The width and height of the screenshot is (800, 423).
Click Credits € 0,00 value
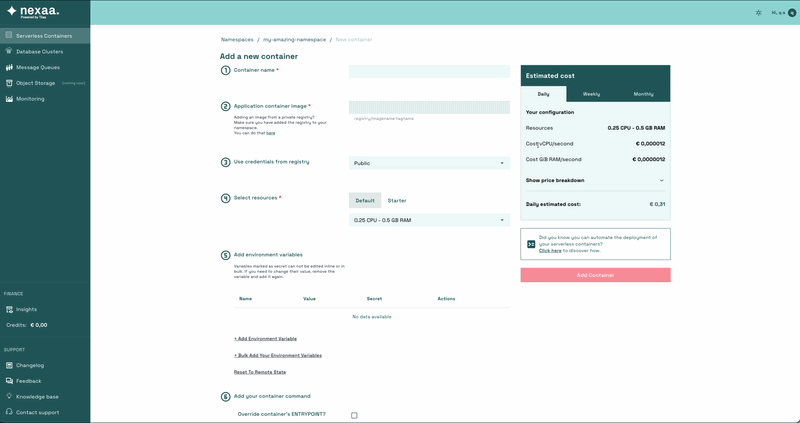pyautogui.click(x=39, y=325)
